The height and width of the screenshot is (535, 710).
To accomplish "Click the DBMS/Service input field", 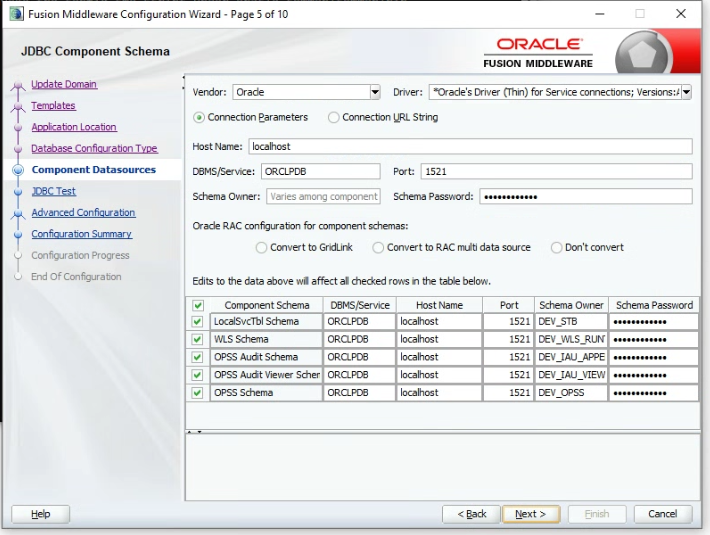I will click(321, 172).
